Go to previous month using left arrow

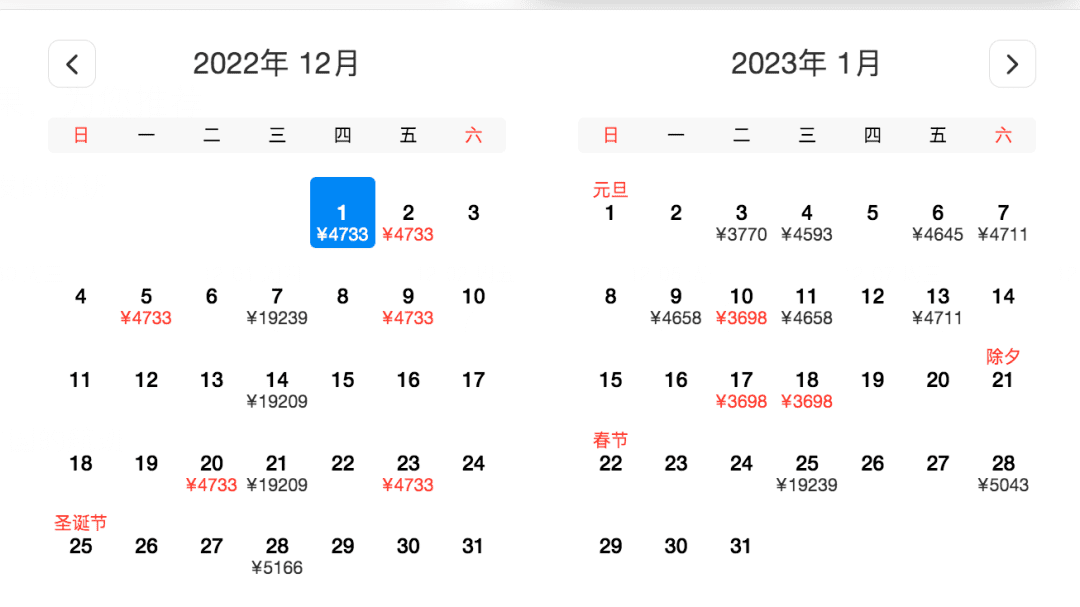(x=72, y=64)
